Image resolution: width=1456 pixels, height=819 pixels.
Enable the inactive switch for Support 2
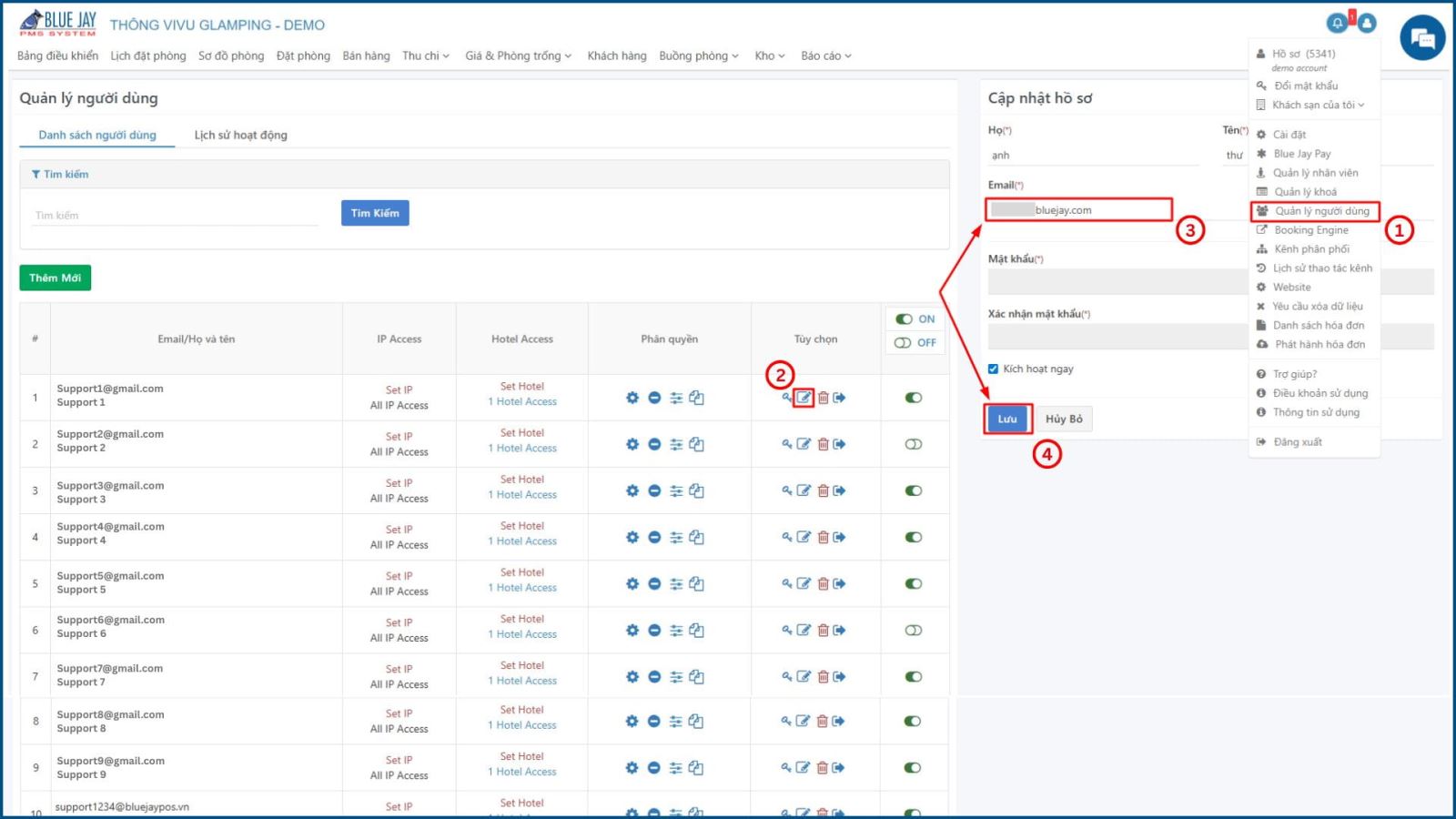pyautogui.click(x=914, y=444)
